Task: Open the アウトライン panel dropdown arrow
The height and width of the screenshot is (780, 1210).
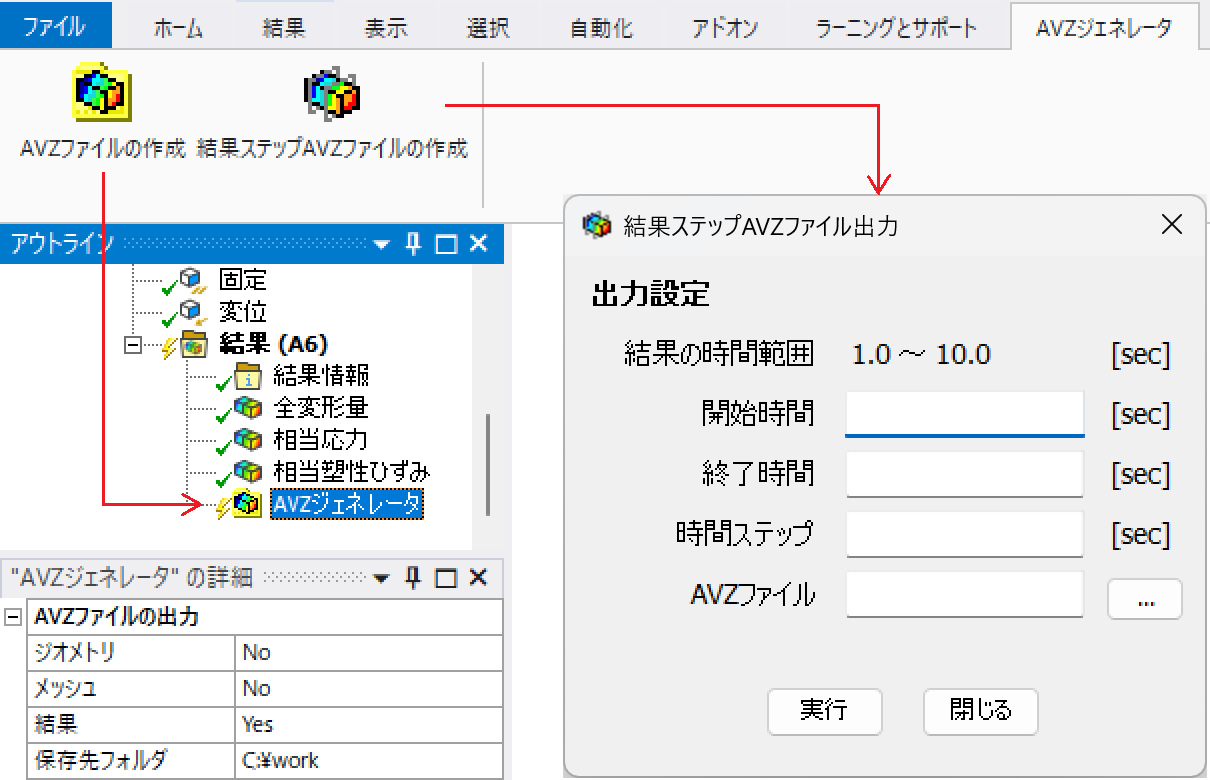Action: point(381,244)
